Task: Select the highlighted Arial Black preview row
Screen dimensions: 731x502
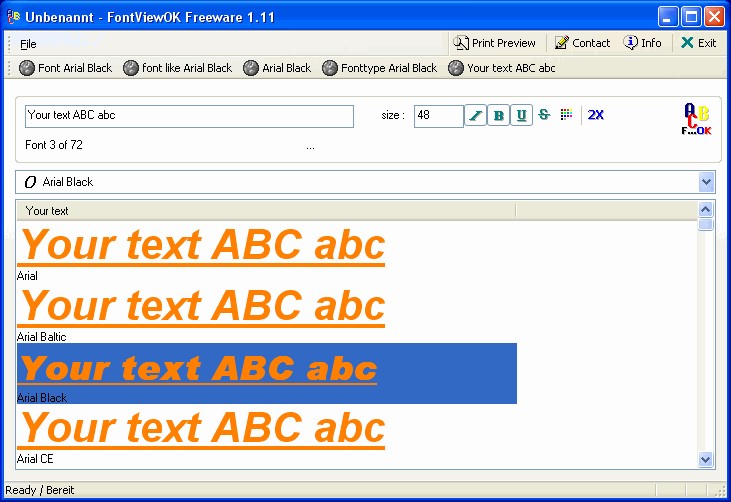Action: click(267, 373)
